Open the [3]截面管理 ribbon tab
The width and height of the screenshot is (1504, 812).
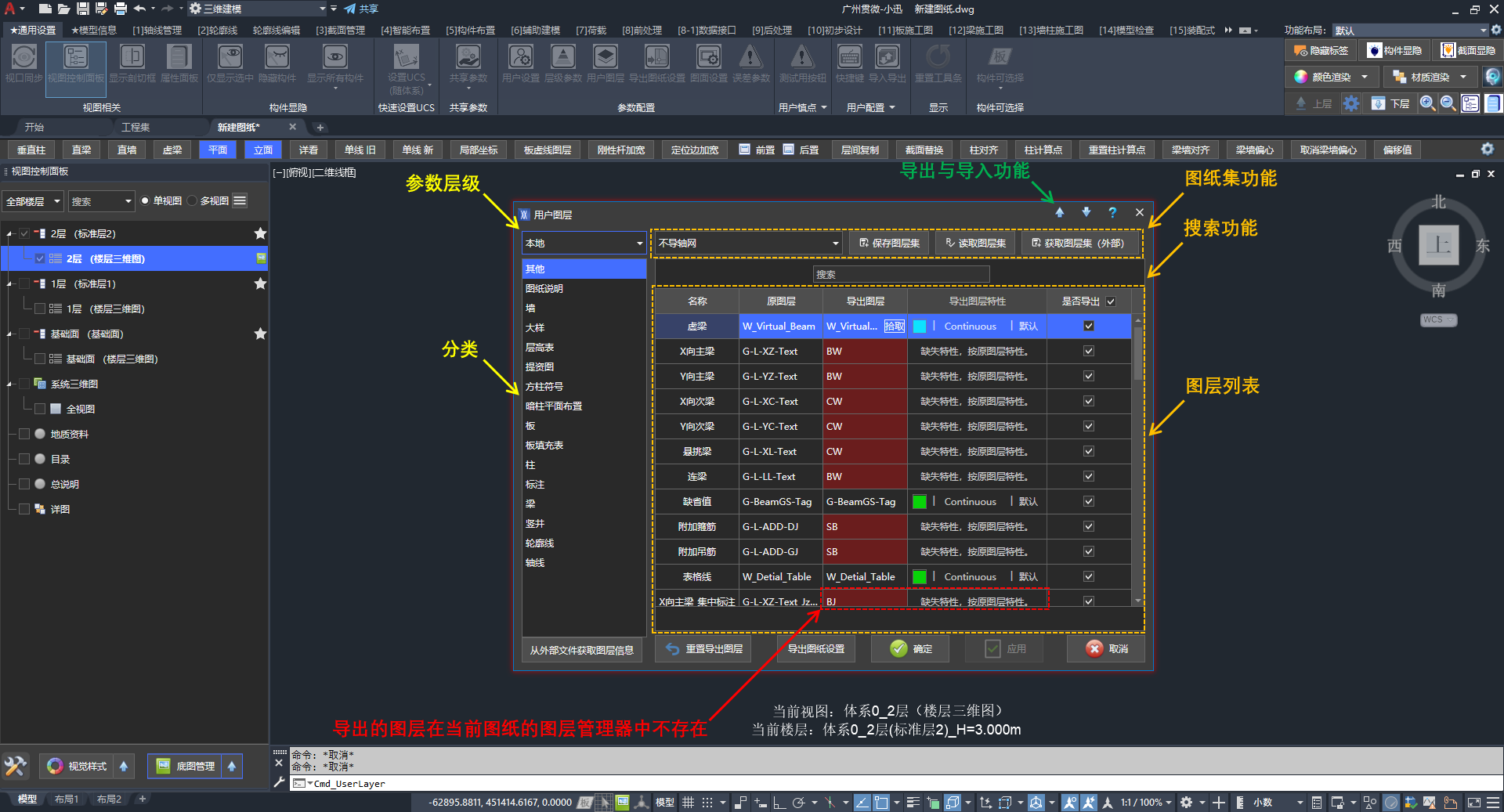pos(340,31)
